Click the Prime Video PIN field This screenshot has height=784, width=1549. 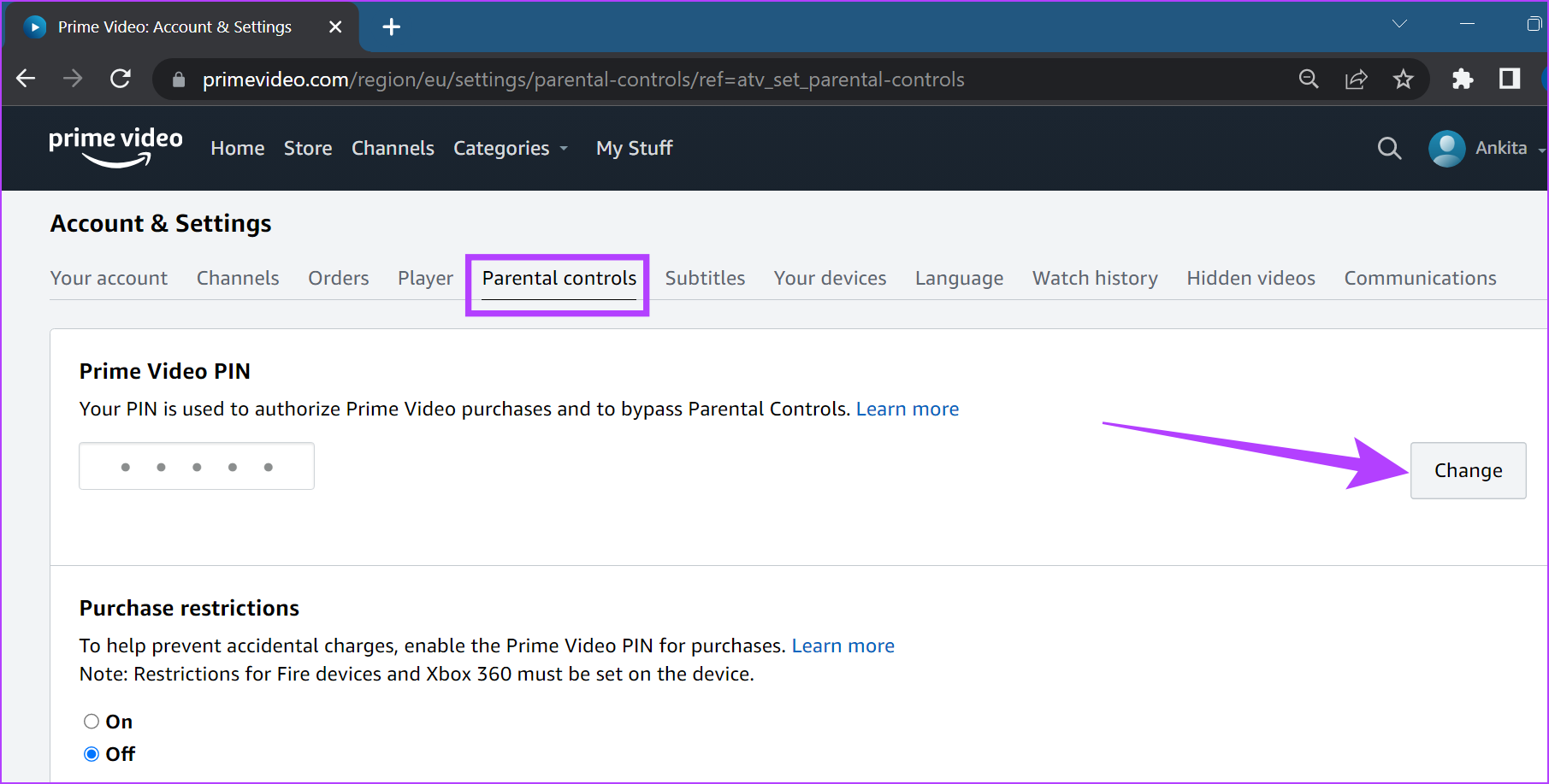197,466
